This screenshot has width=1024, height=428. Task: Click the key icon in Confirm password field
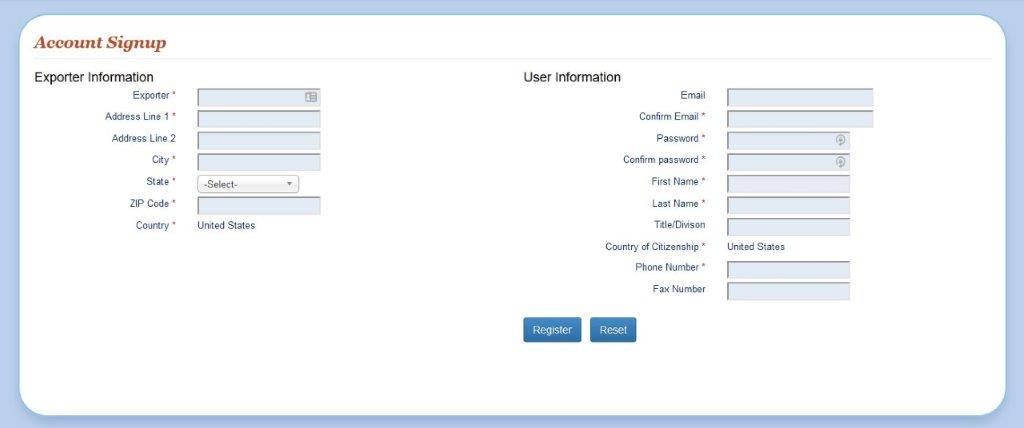pyautogui.click(x=840, y=161)
